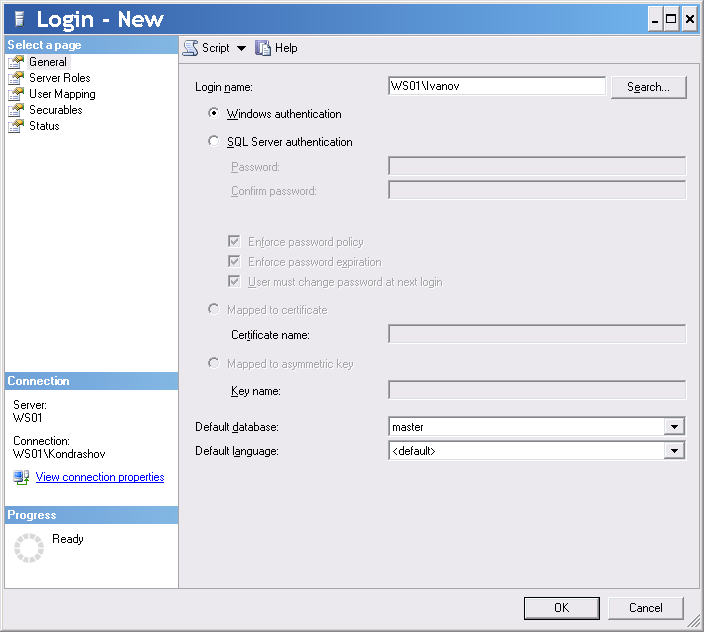Screen dimensions: 704x632
Task: Click the Help toolbar button label
Action: click(286, 48)
